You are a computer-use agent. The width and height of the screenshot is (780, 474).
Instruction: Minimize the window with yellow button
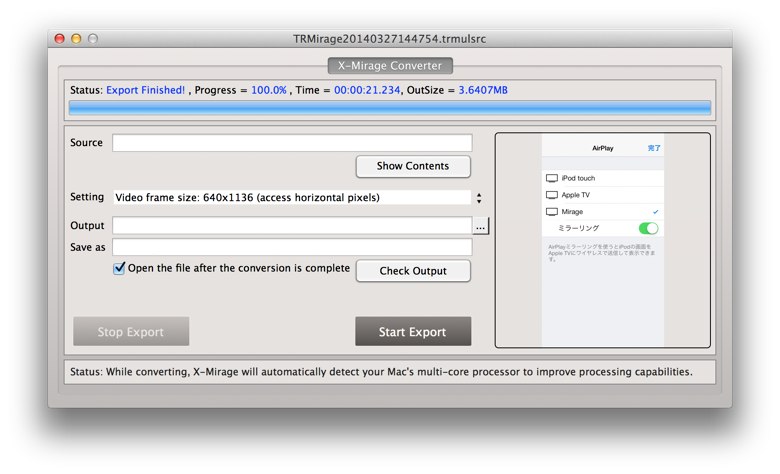pos(76,39)
